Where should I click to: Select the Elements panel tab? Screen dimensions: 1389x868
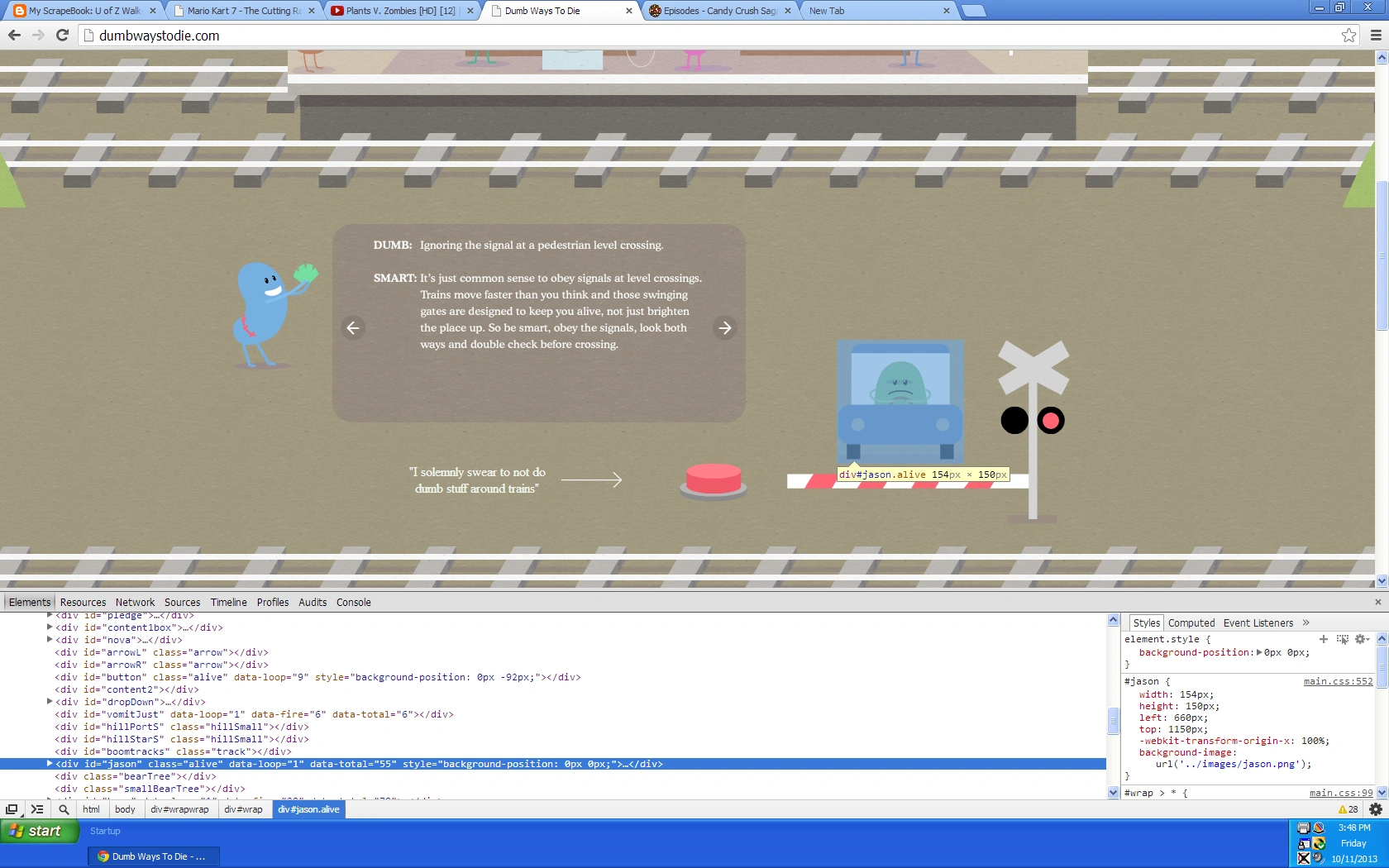point(30,602)
